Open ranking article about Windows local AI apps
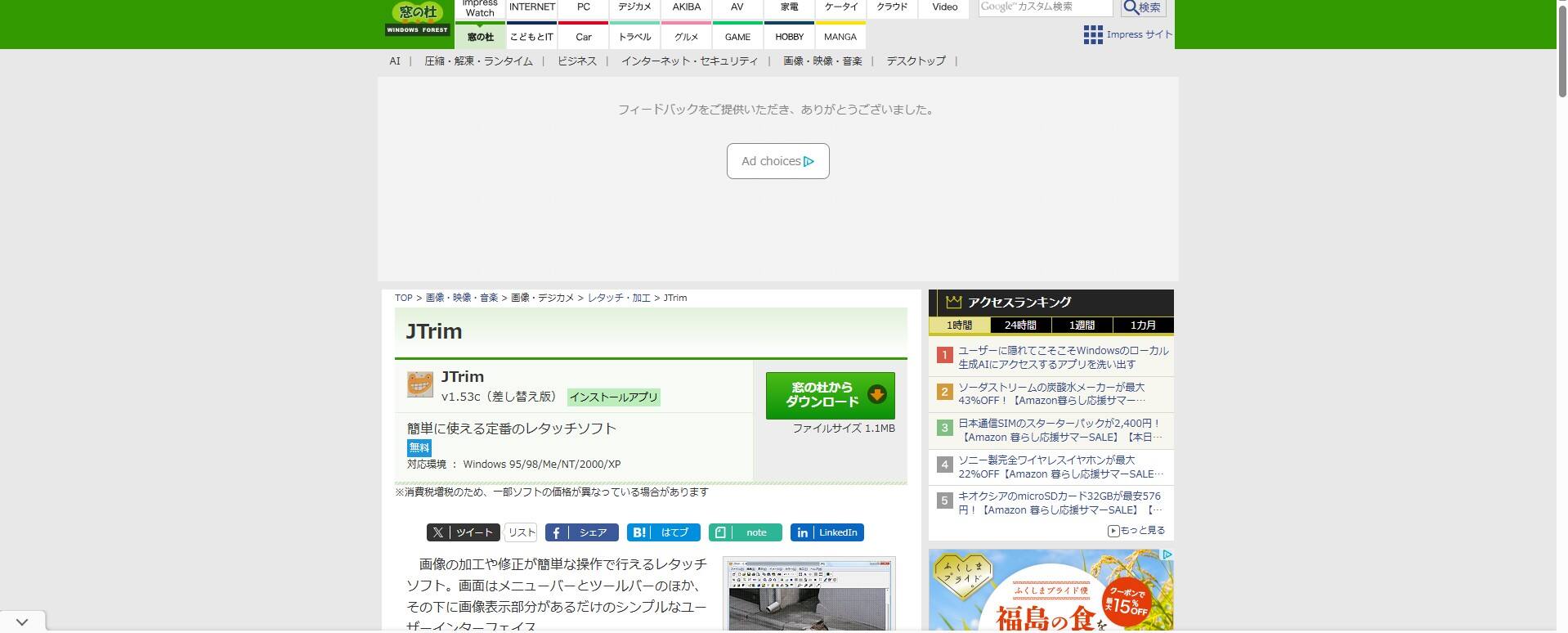This screenshot has height=633, width=1568. coord(1064,357)
